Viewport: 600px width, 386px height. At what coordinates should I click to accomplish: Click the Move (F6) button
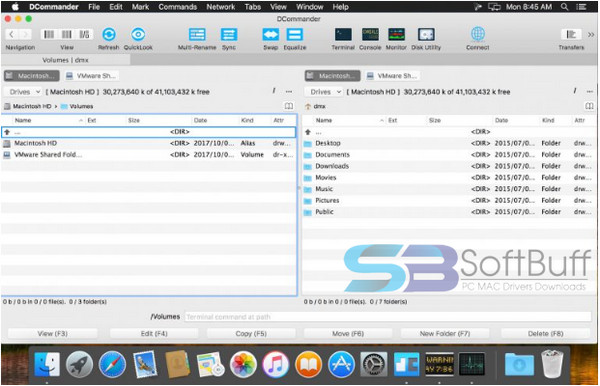tap(348, 334)
